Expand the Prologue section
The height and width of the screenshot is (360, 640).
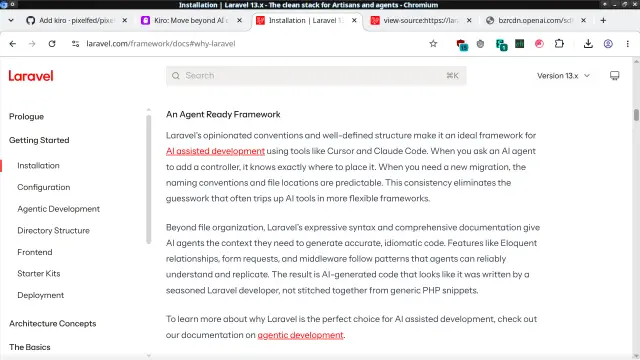point(27,117)
